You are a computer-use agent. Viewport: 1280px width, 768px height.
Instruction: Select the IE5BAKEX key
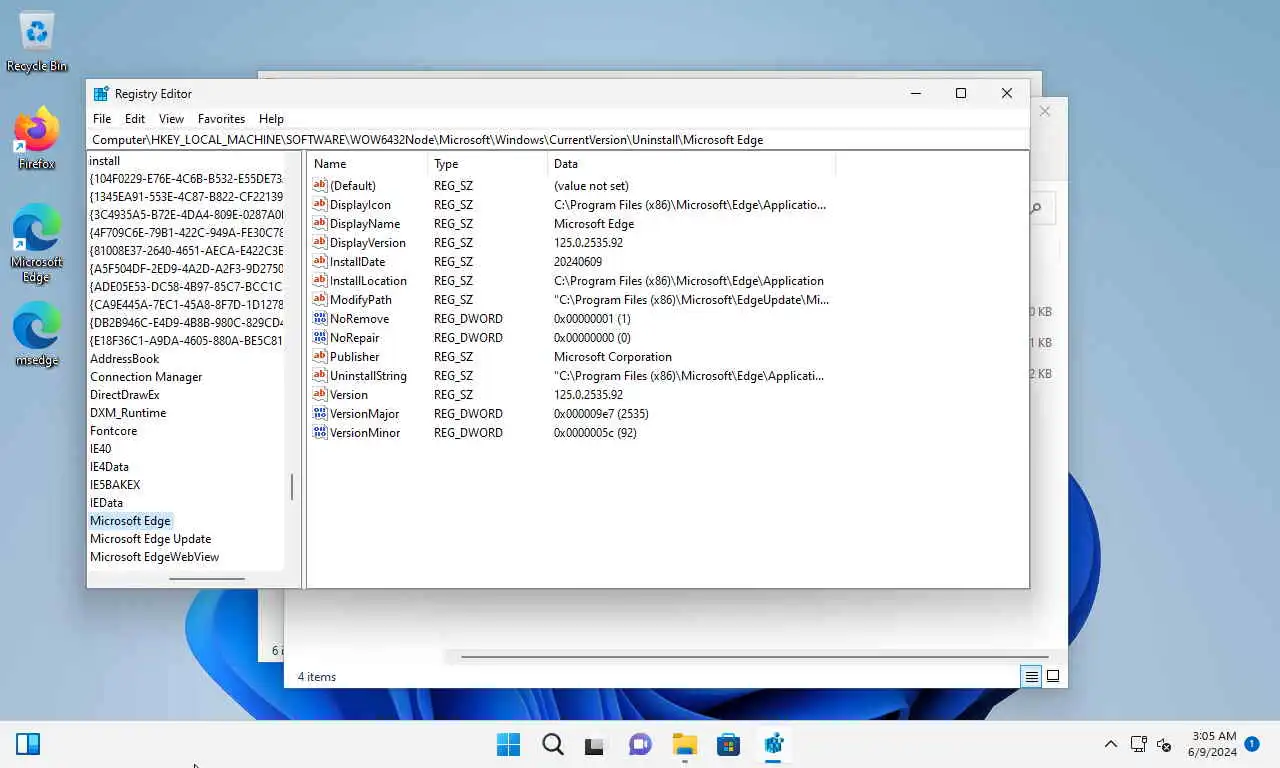coord(115,485)
